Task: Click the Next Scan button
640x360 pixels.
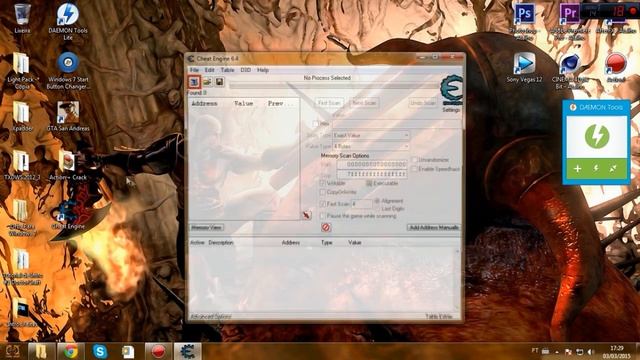Action: pos(364,103)
